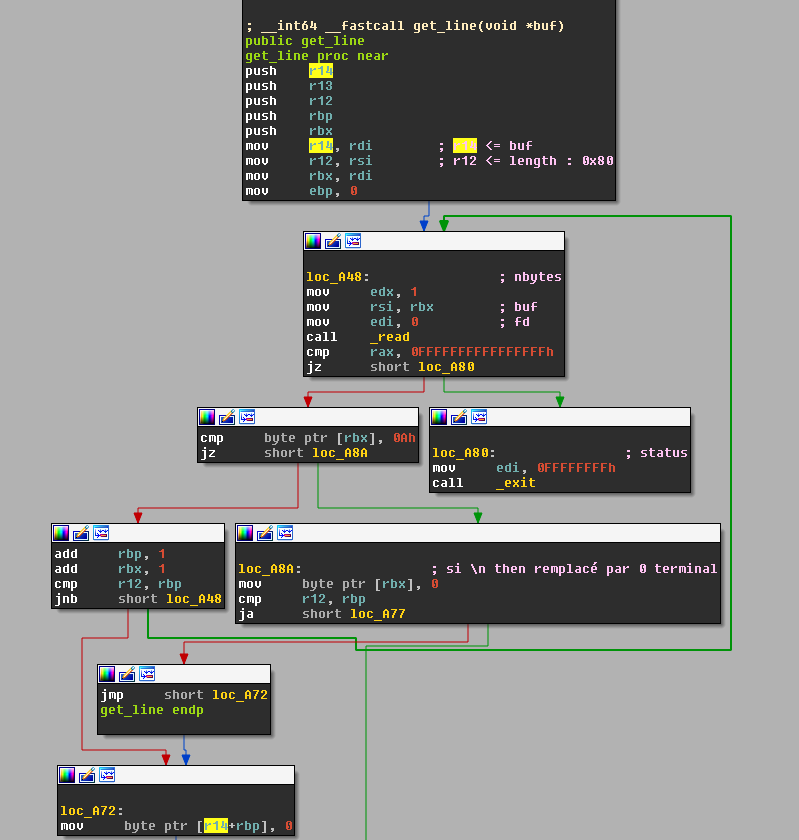Select highlighted r14 in push r14 line

(x=321, y=71)
